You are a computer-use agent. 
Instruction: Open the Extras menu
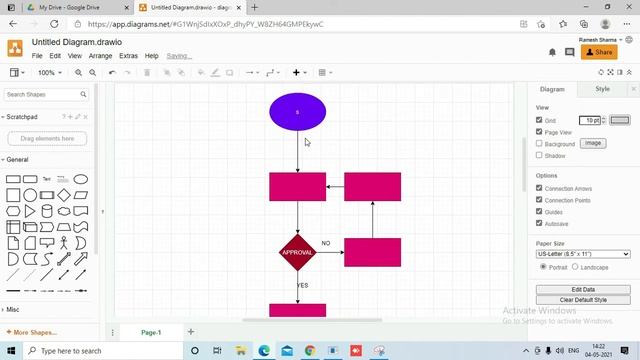coord(128,56)
